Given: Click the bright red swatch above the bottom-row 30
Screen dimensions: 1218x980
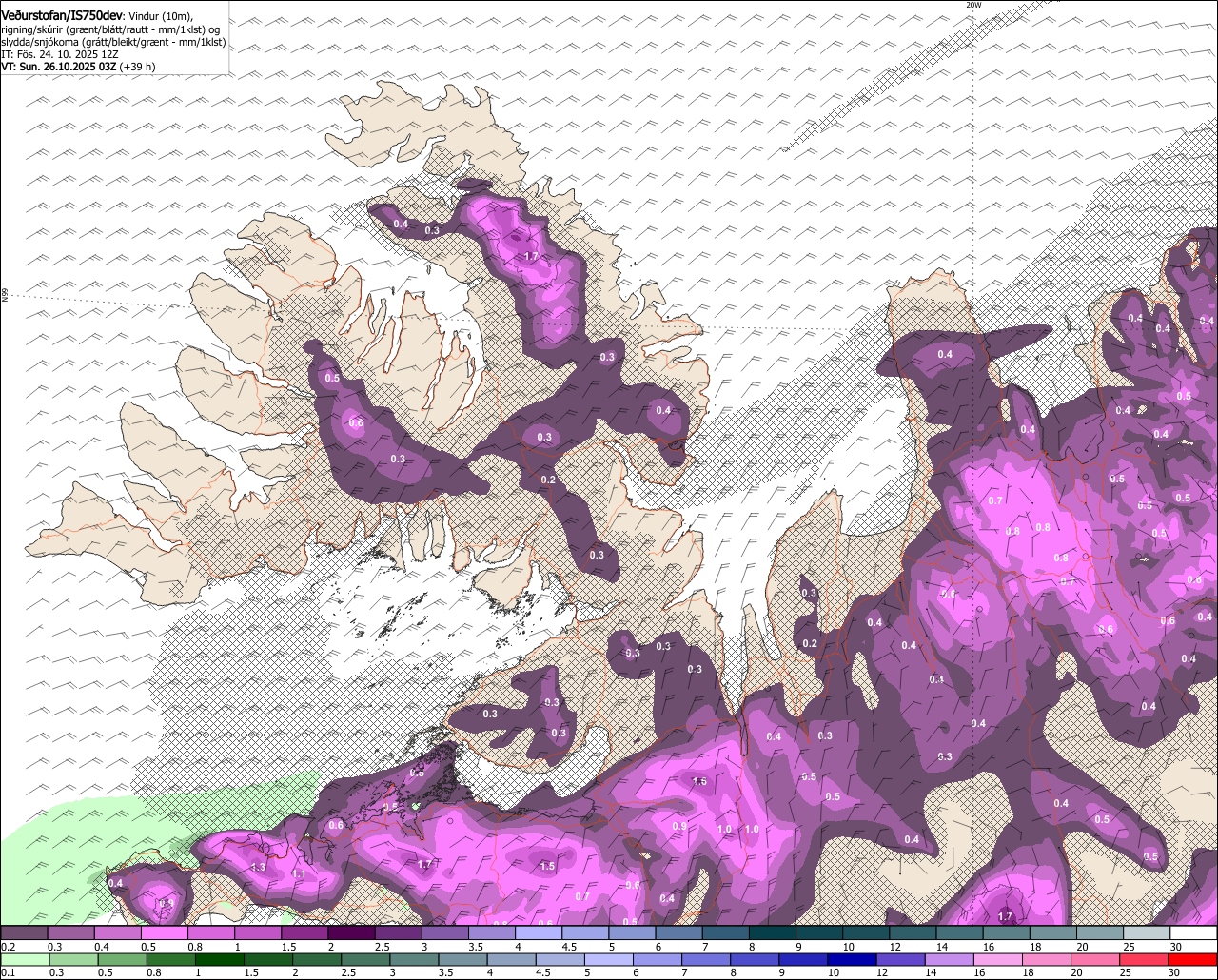Looking at the screenshot, I should pos(1194,960).
